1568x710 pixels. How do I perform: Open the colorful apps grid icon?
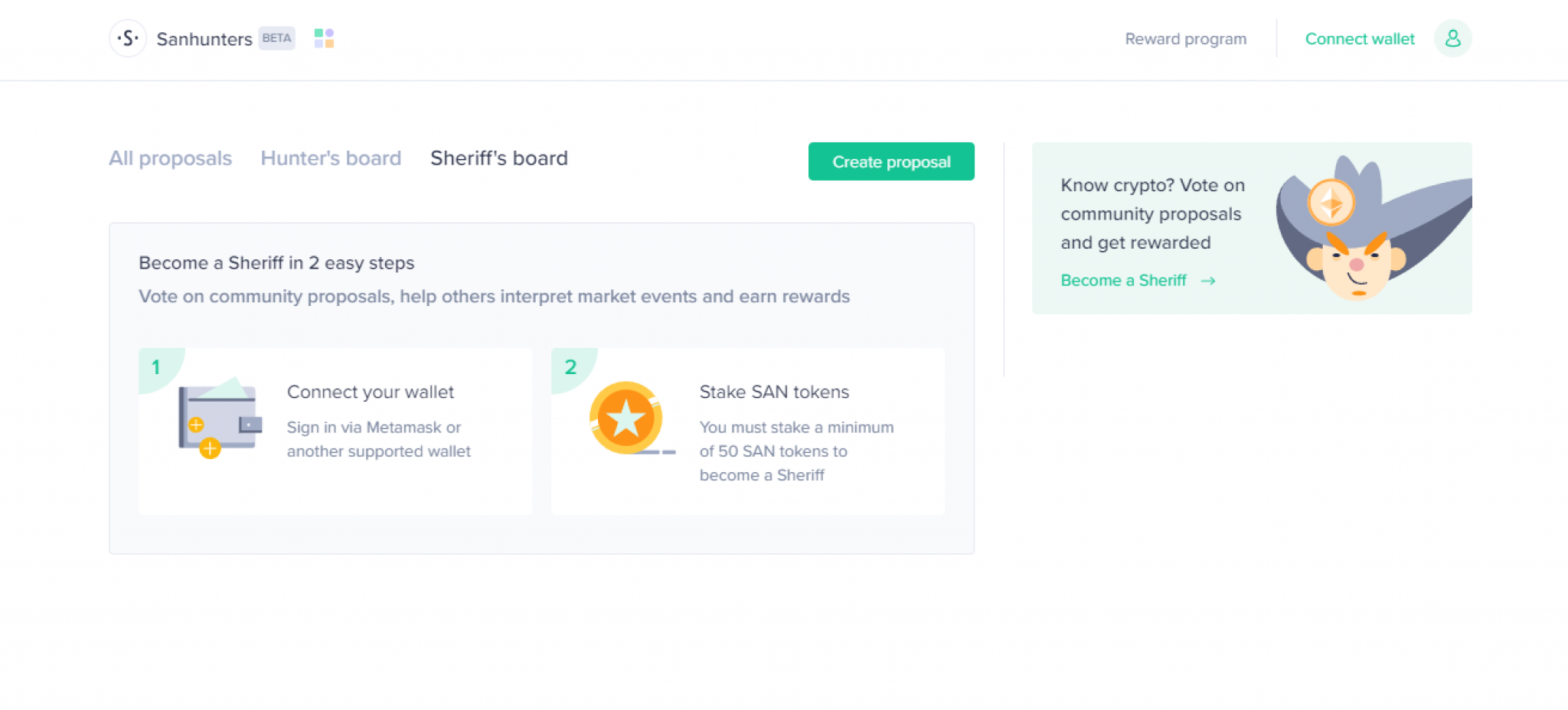[324, 38]
